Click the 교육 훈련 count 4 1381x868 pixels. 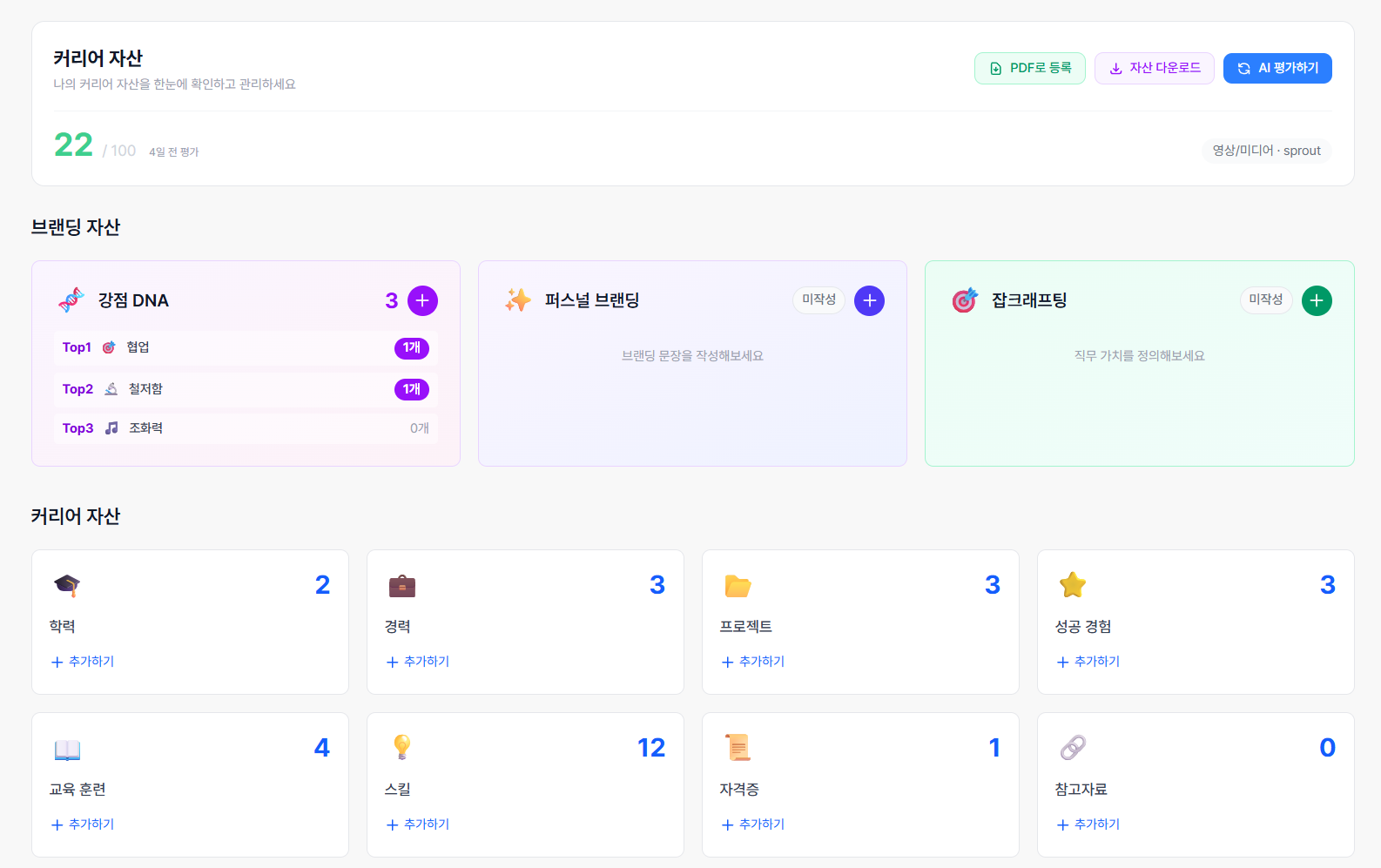tap(322, 748)
